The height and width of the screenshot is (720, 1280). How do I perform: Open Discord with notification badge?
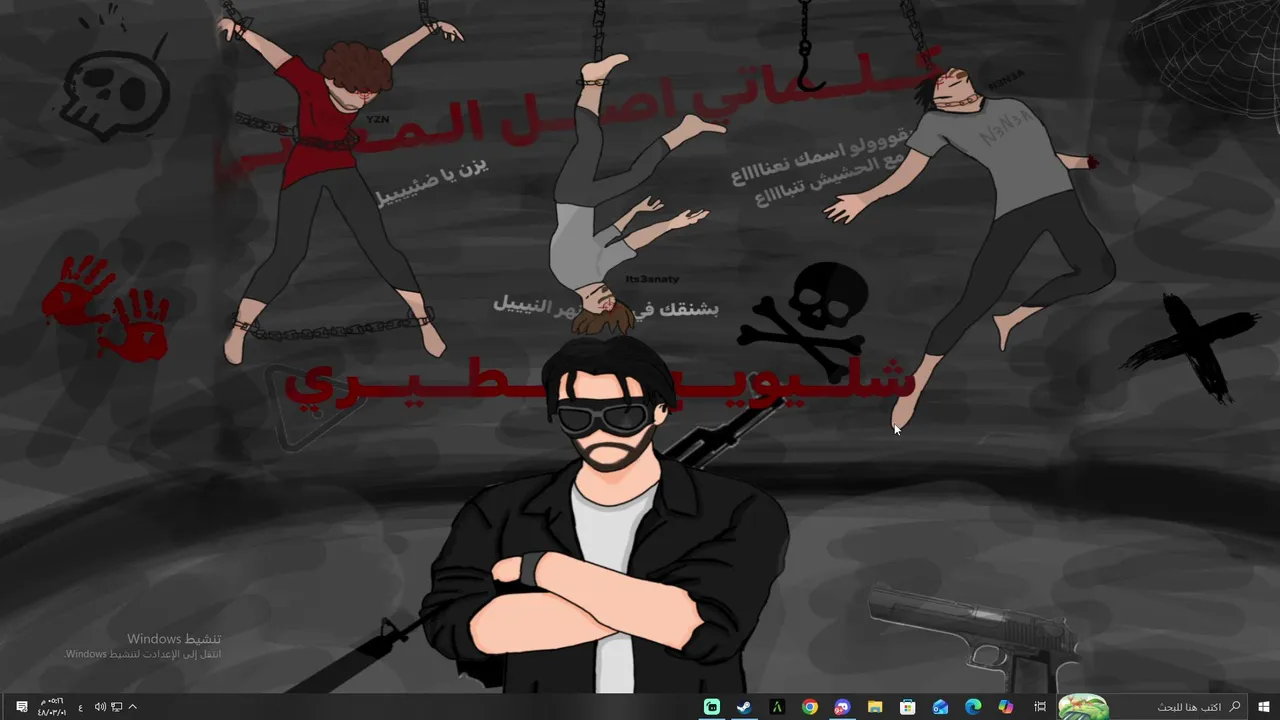tap(842, 707)
